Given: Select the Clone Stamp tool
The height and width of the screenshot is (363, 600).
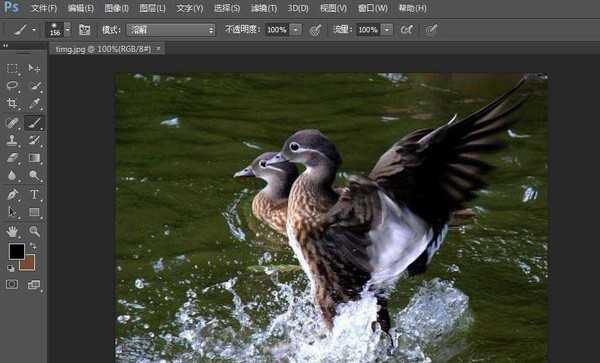Looking at the screenshot, I should point(12,140).
